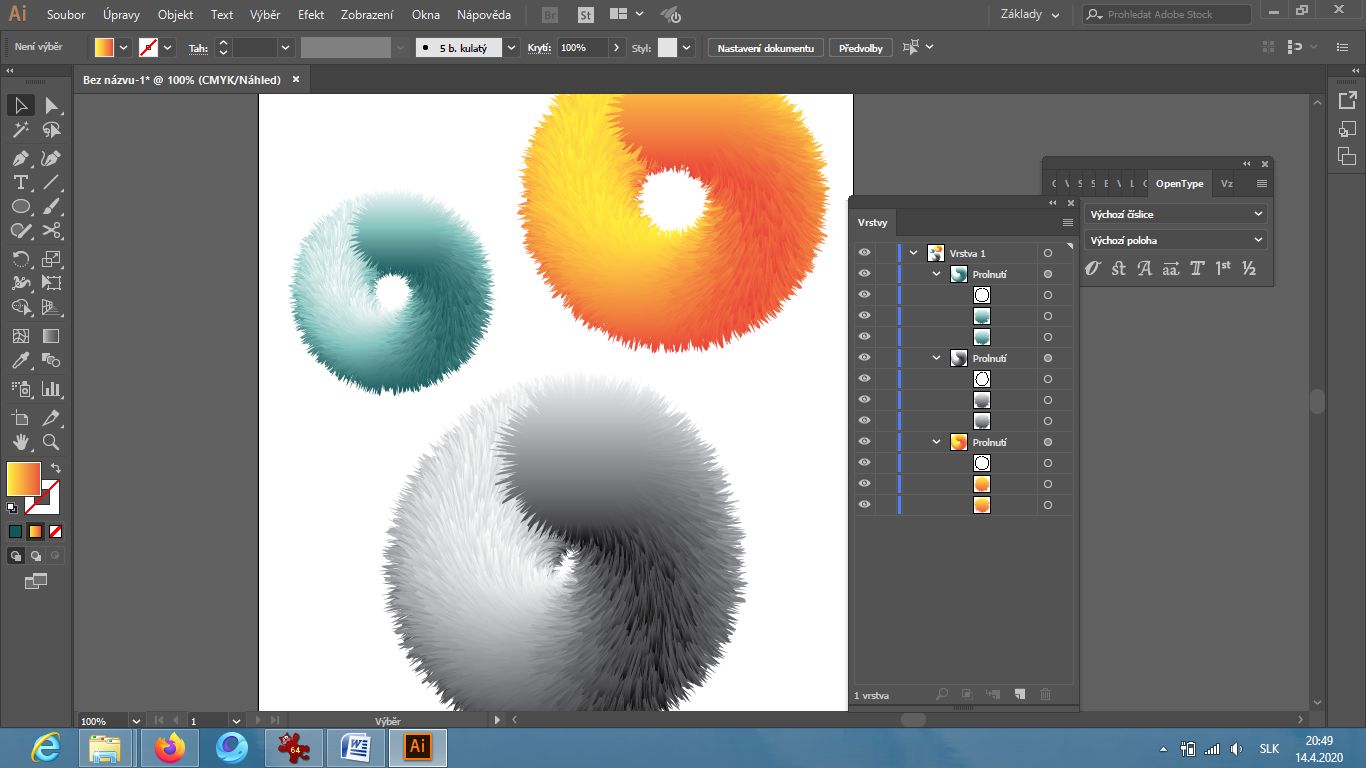Select the Pen tool
Screen dimensions: 1366x768
pos(20,158)
